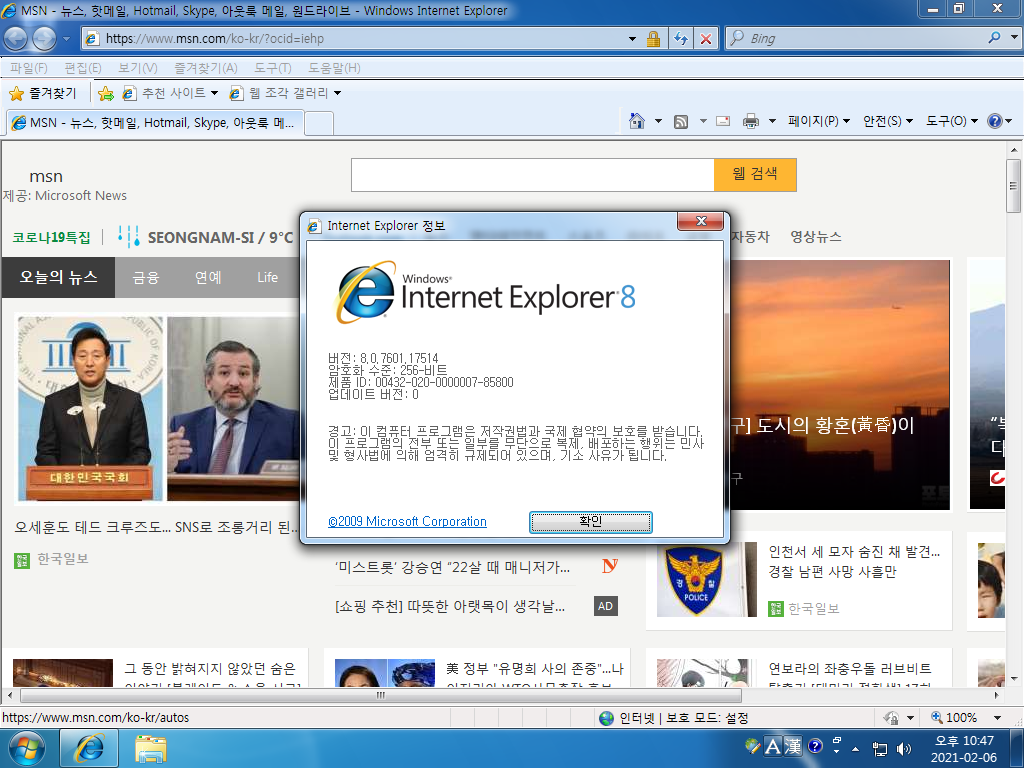This screenshot has height=768, width=1024.
Task: Click the volume speaker tray icon
Action: pyautogui.click(x=904, y=748)
